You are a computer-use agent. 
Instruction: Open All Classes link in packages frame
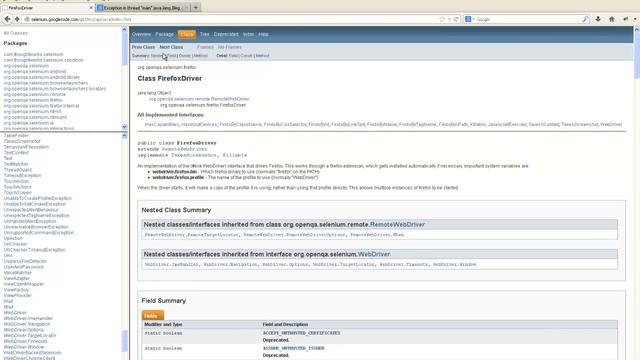coord(16,33)
